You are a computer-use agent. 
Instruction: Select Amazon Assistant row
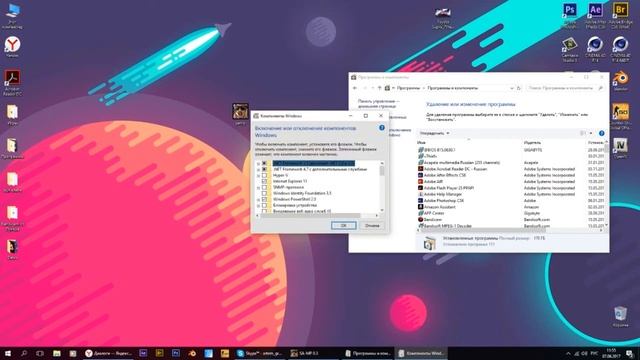[x=510, y=207]
